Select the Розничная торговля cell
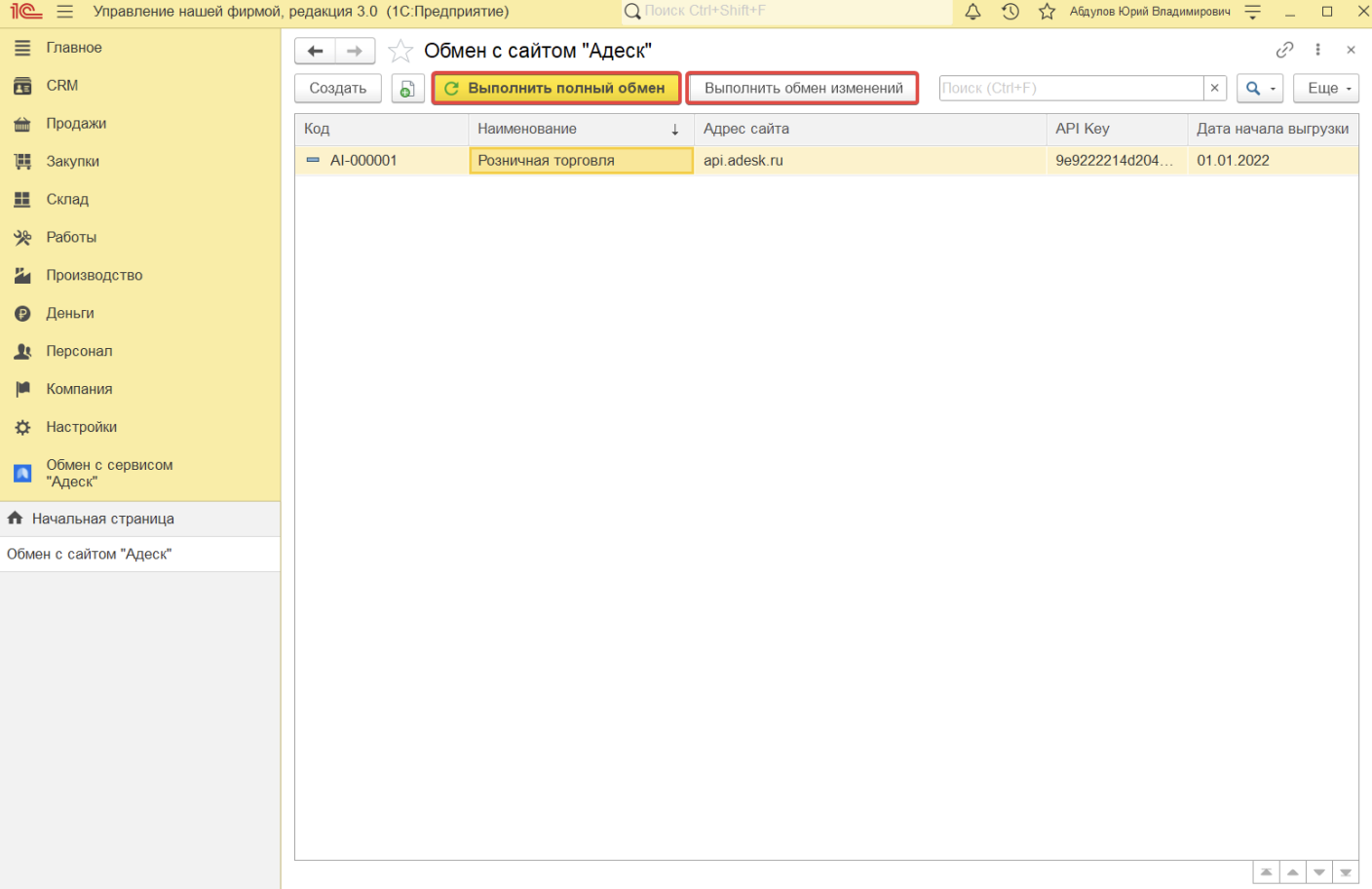This screenshot has height=889, width=1372. click(x=581, y=161)
